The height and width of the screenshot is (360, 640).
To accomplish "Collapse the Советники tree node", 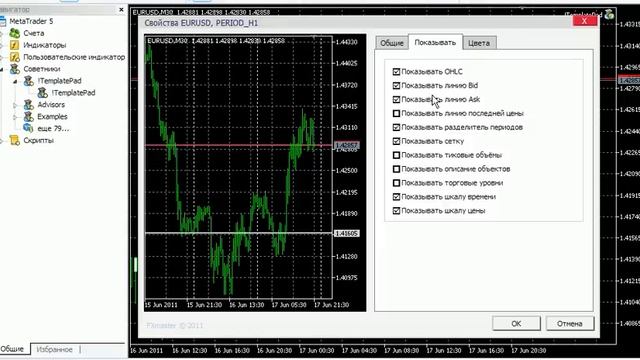I will tap(1, 69).
